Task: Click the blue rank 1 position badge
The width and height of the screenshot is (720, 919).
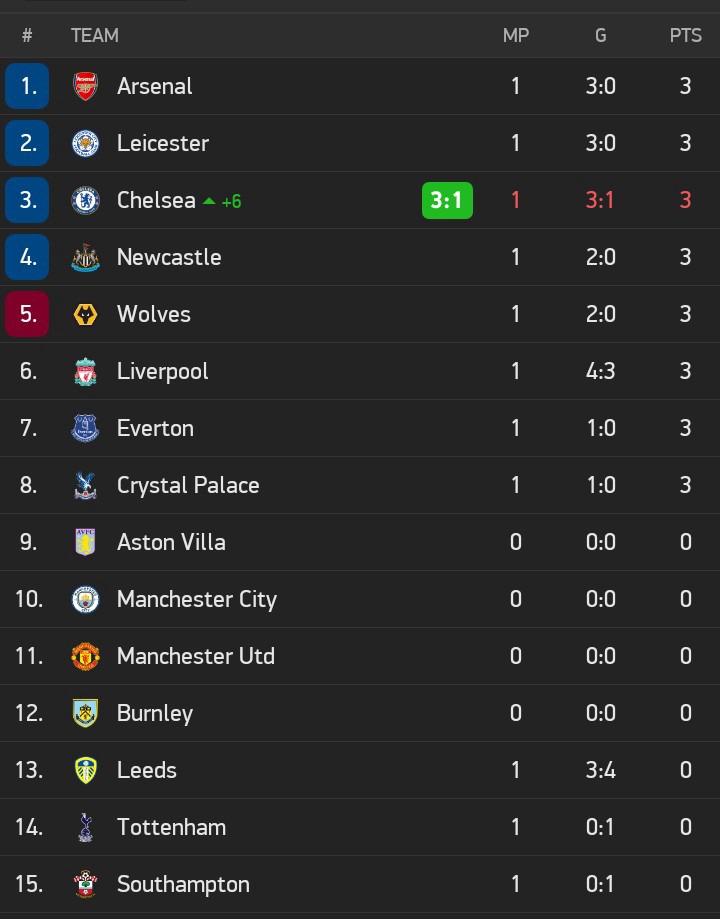Action: pos(27,86)
